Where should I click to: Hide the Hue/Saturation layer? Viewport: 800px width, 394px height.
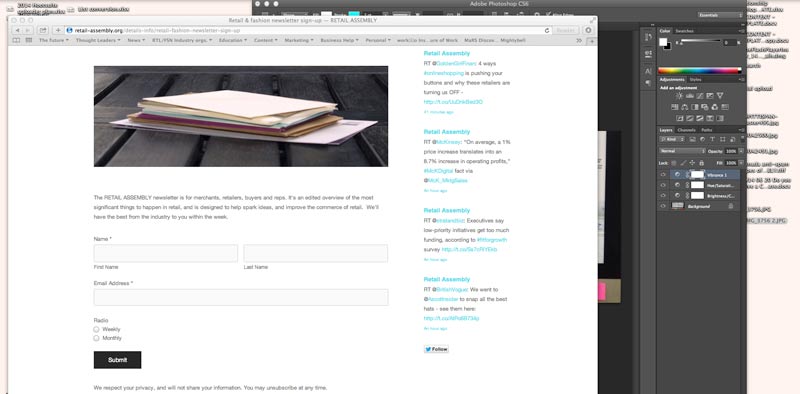(663, 185)
